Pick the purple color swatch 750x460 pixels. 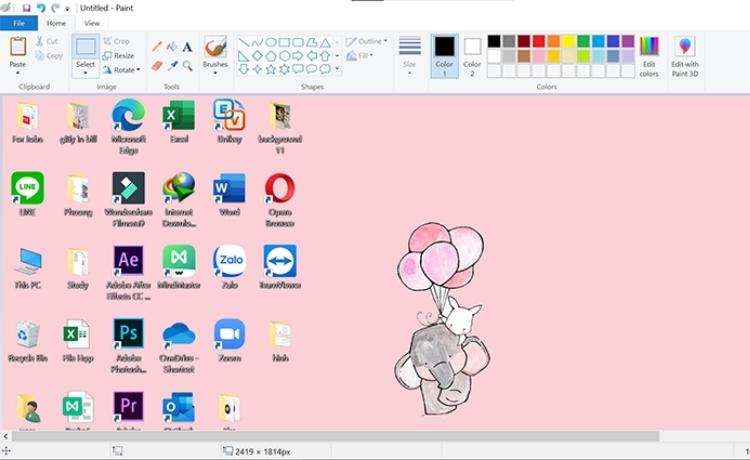[x=628, y=41]
